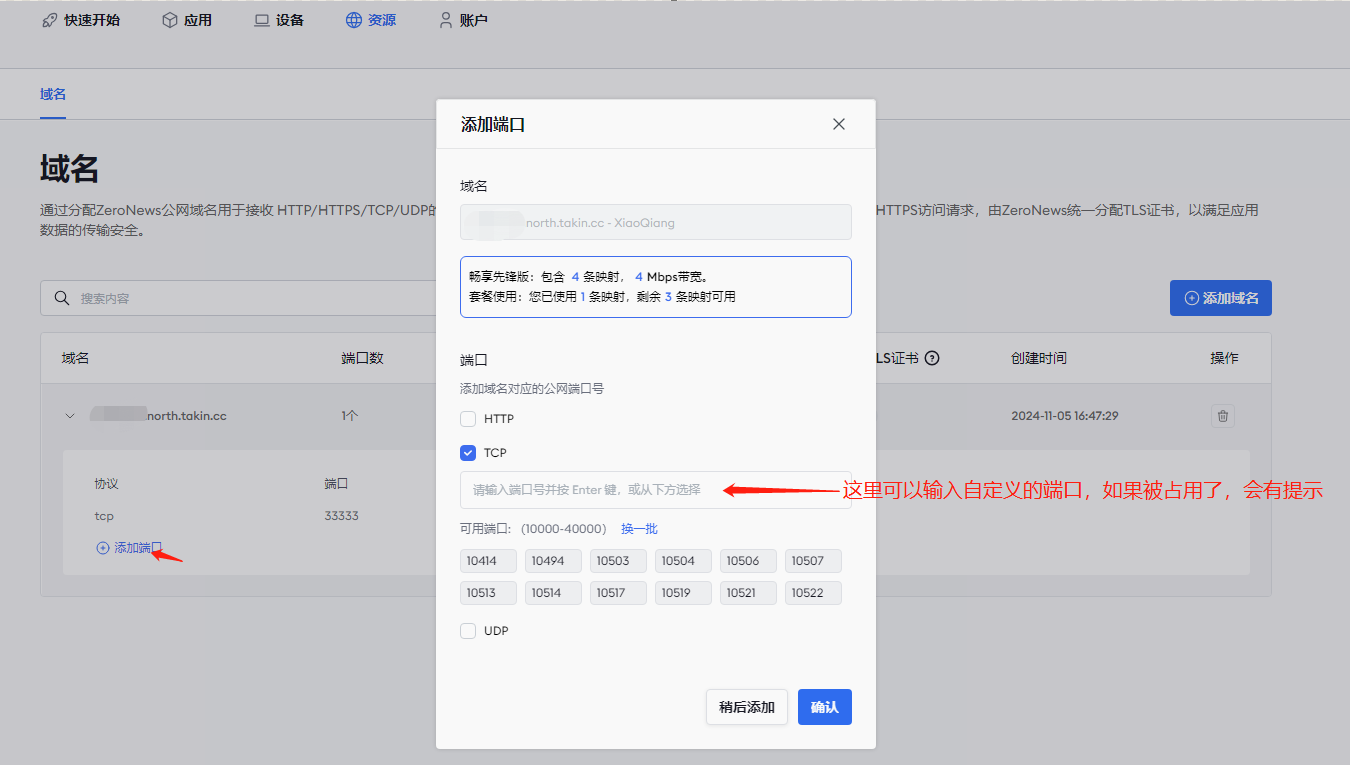Click the cube icon beside 应用

[x=170, y=20]
